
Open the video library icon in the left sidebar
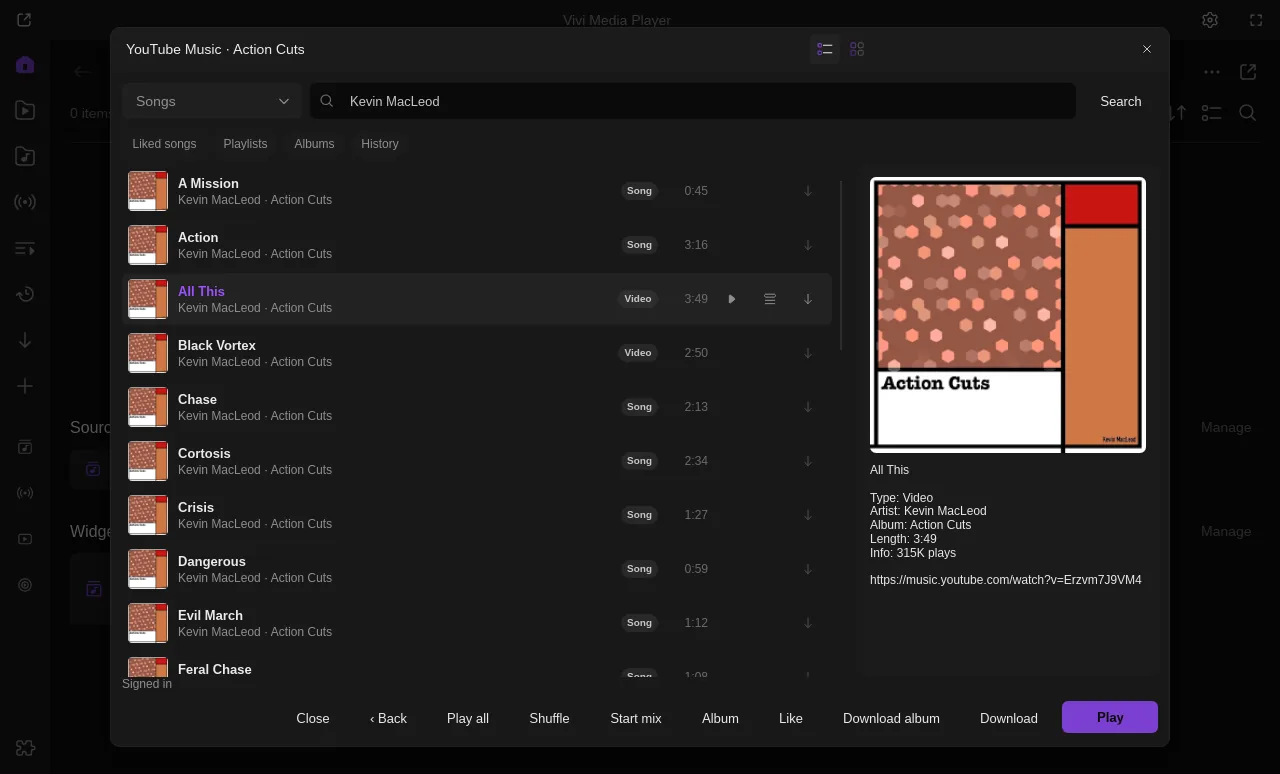click(25, 111)
